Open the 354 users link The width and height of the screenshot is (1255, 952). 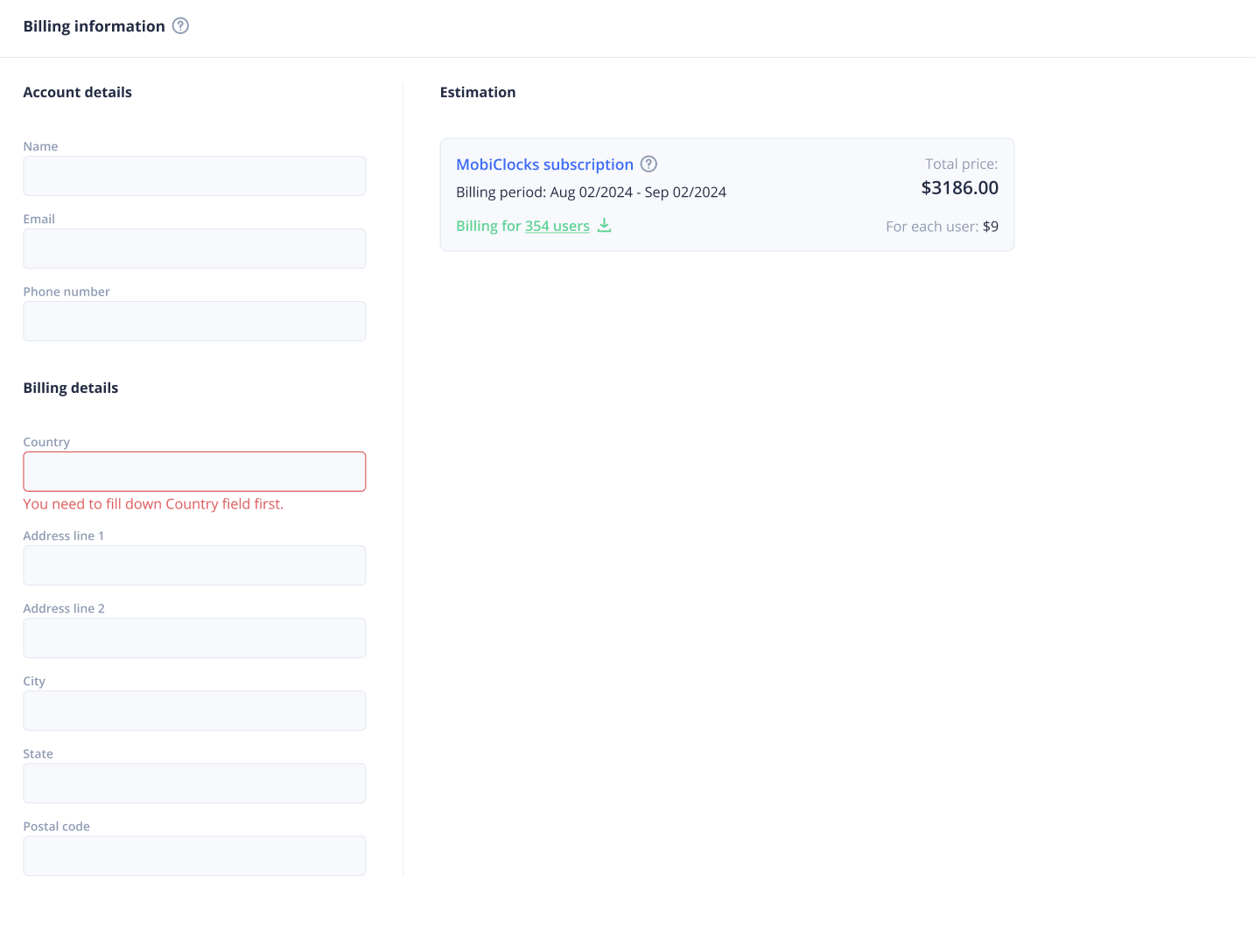[x=557, y=226]
